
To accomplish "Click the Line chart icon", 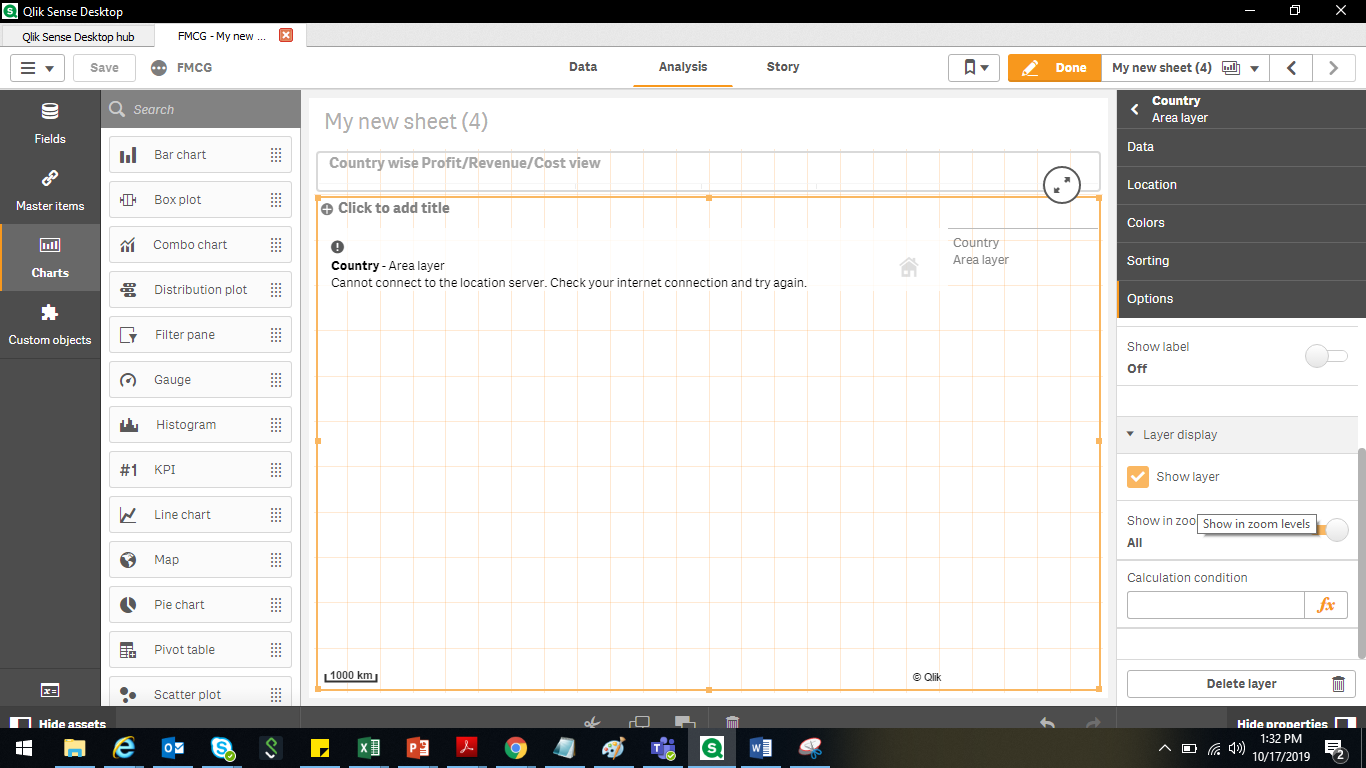I will coord(128,515).
